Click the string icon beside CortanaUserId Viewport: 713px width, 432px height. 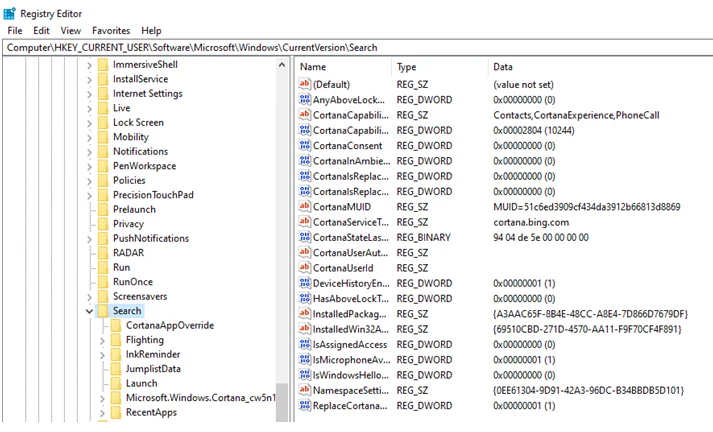pos(304,268)
